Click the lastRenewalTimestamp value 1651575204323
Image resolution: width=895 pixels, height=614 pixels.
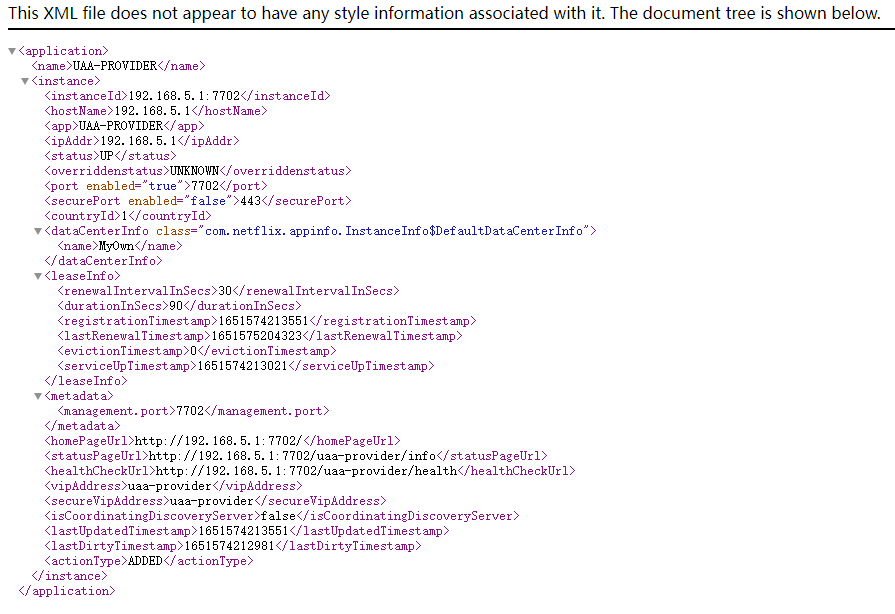[256, 336]
